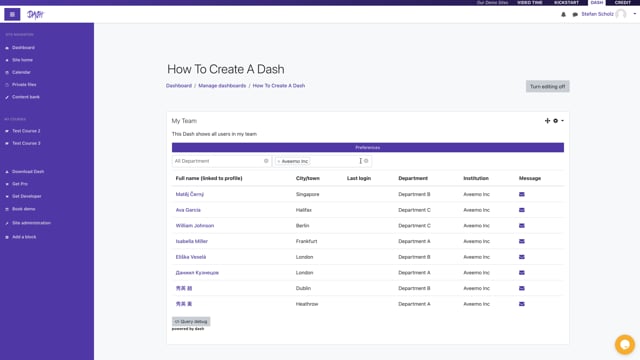Click message envelope for Isabella Miller
This screenshot has height=360, width=640.
(522, 241)
